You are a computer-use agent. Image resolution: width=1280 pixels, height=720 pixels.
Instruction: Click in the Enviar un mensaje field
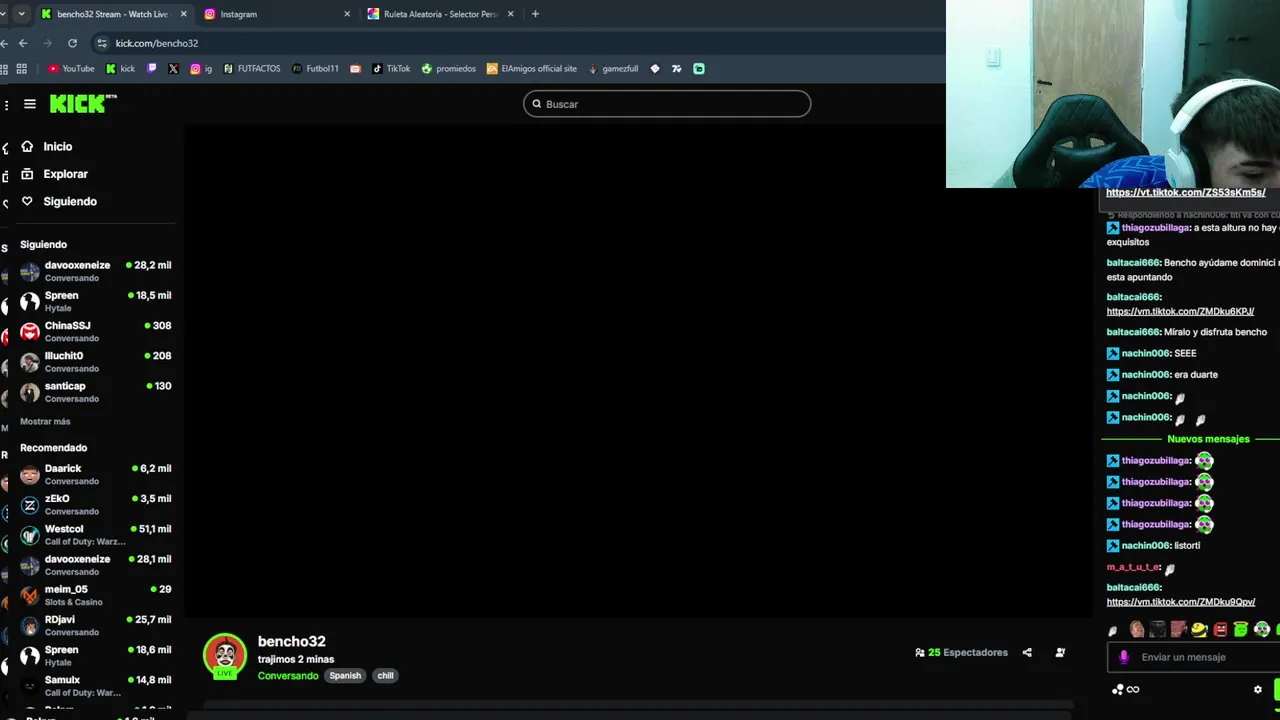coord(1195,657)
